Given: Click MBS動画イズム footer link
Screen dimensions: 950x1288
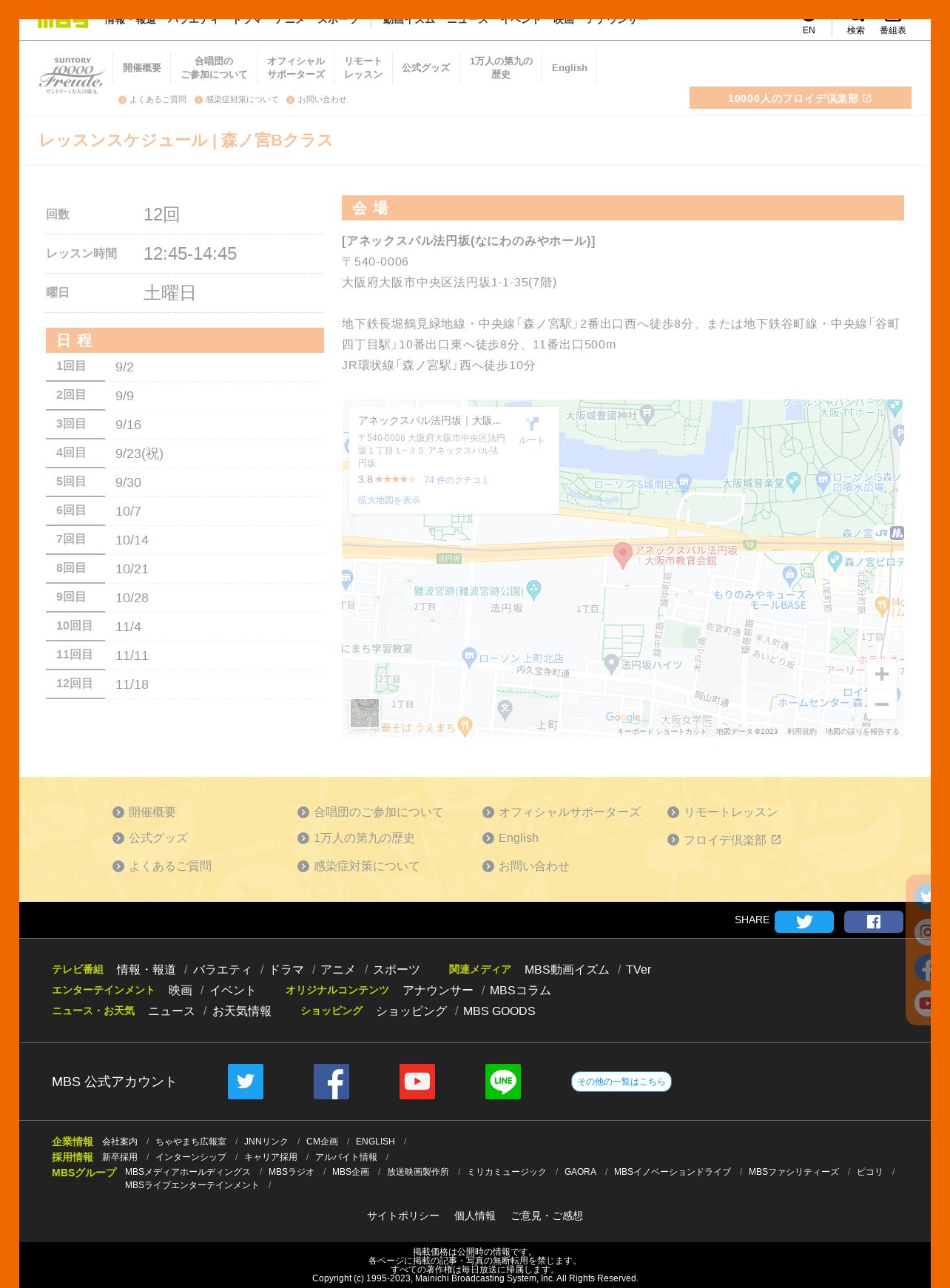Looking at the screenshot, I should [567, 970].
